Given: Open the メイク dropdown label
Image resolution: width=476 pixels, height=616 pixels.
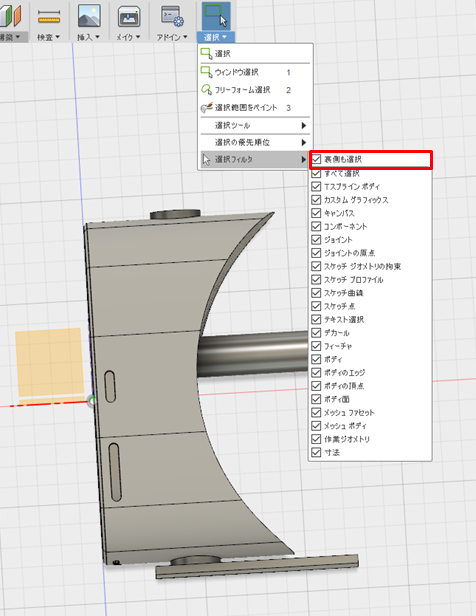Looking at the screenshot, I should [128, 37].
